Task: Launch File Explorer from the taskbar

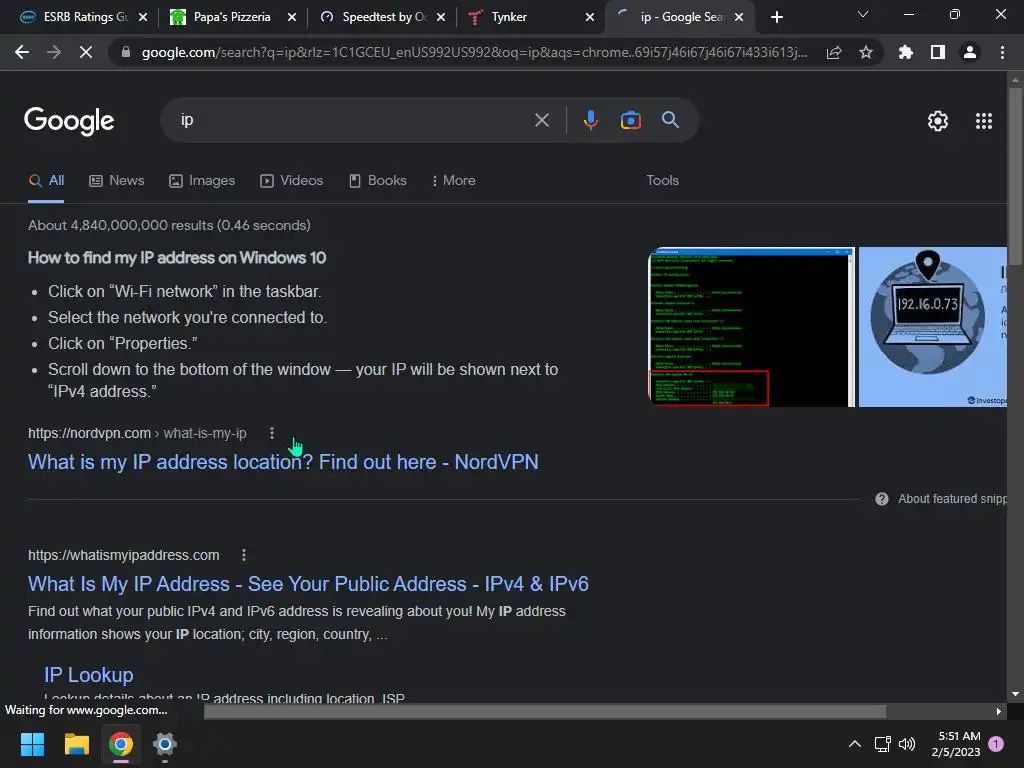Action: click(76, 744)
